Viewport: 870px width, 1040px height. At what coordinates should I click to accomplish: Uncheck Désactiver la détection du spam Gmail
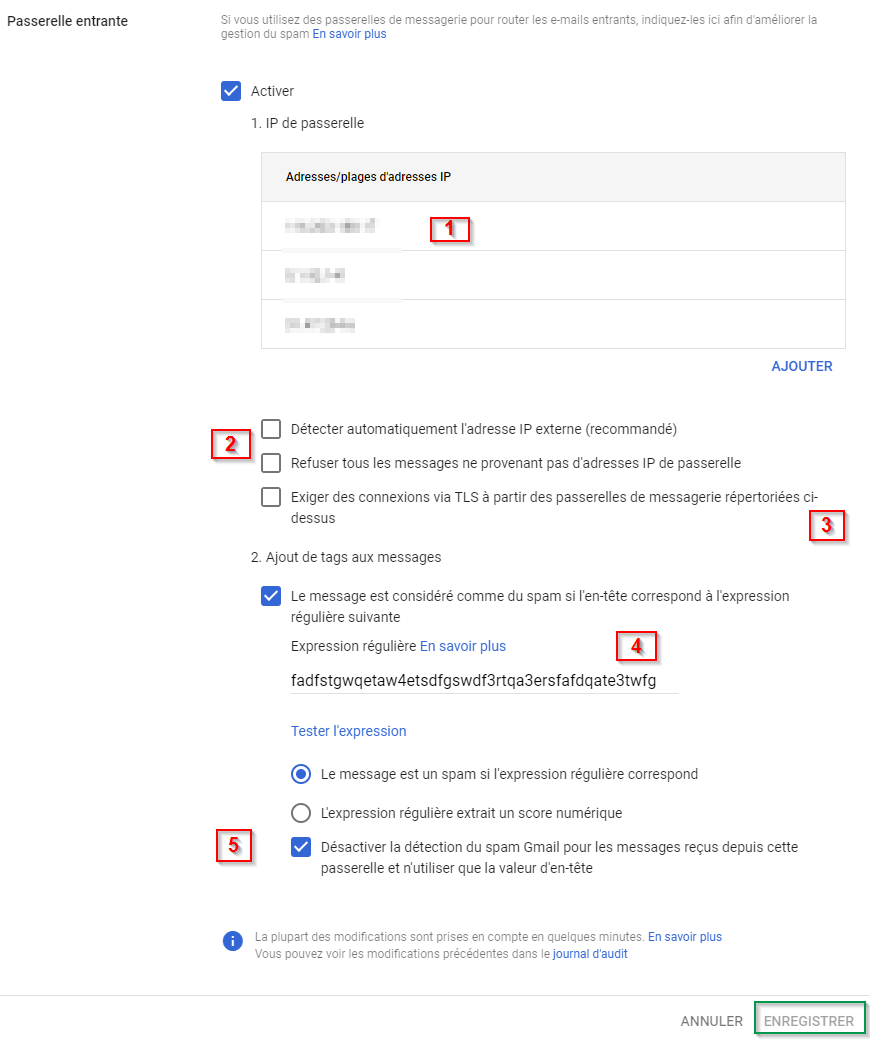(301, 847)
